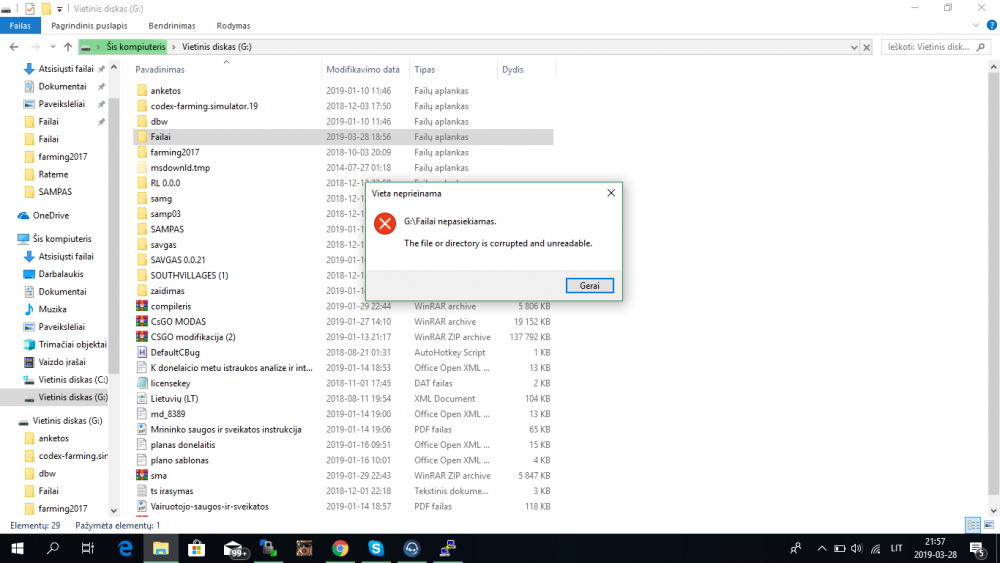Viewport: 1000px width, 563px height.
Task: Open Microsoft Edge from the taskbar
Action: 125,548
